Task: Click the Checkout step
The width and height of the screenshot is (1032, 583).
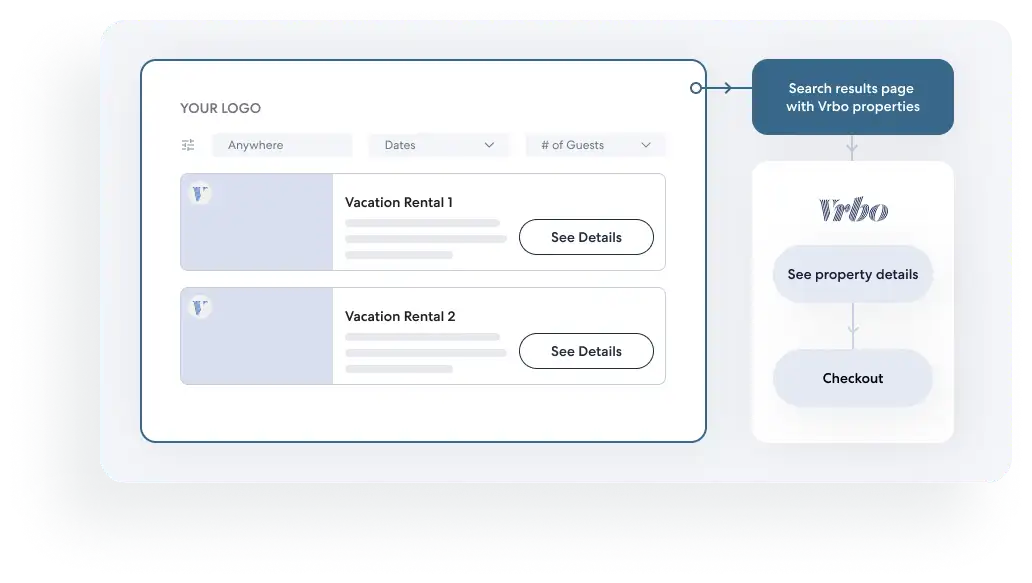Action: (x=852, y=378)
